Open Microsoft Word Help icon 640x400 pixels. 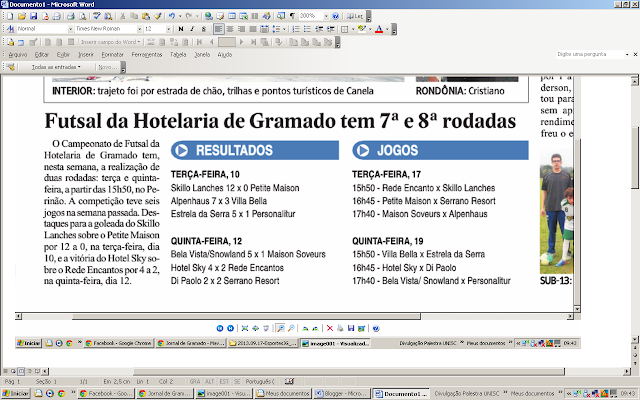pos(335,16)
